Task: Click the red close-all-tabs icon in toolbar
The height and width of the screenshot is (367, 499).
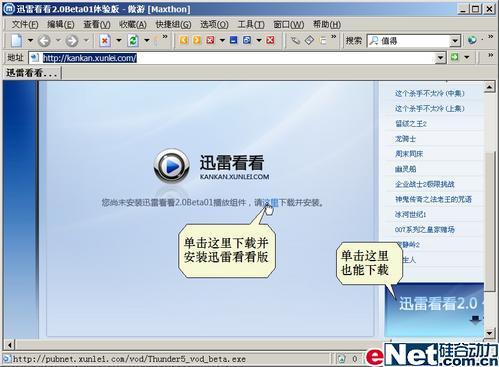Action: pos(270,40)
